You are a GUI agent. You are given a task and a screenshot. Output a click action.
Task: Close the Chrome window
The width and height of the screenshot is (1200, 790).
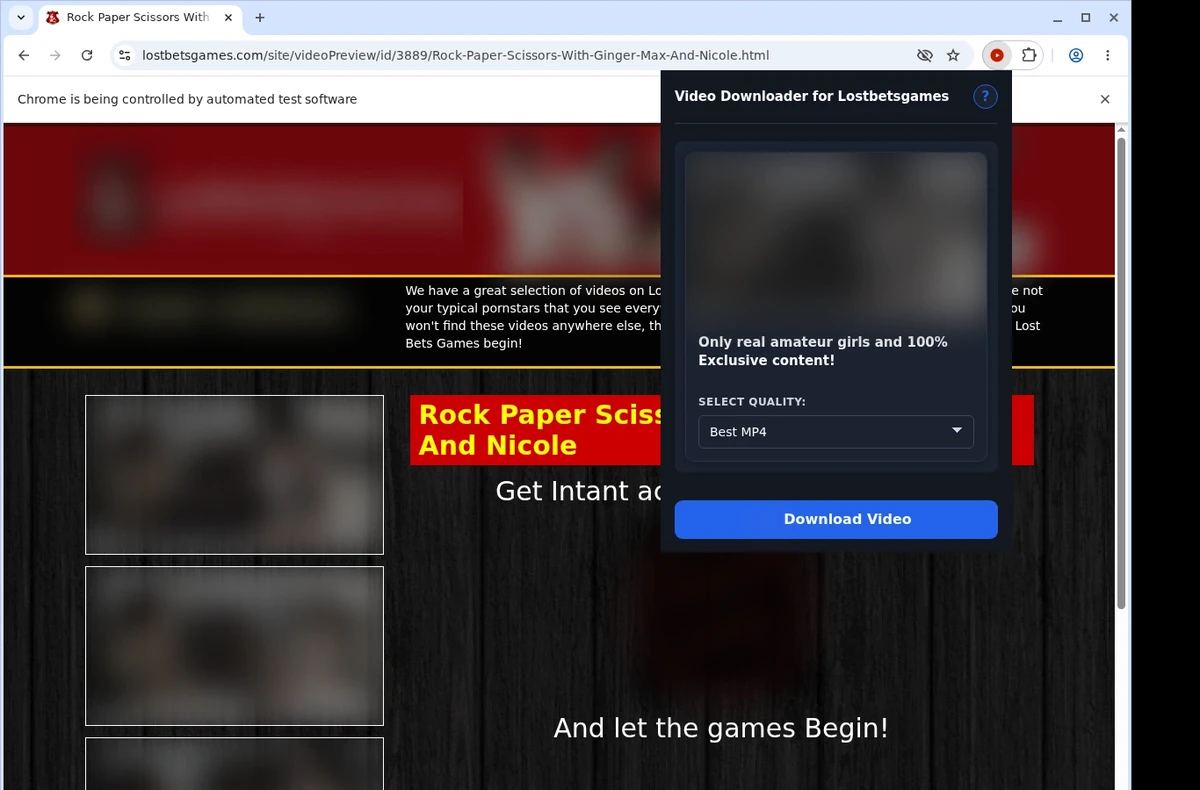click(x=1113, y=17)
